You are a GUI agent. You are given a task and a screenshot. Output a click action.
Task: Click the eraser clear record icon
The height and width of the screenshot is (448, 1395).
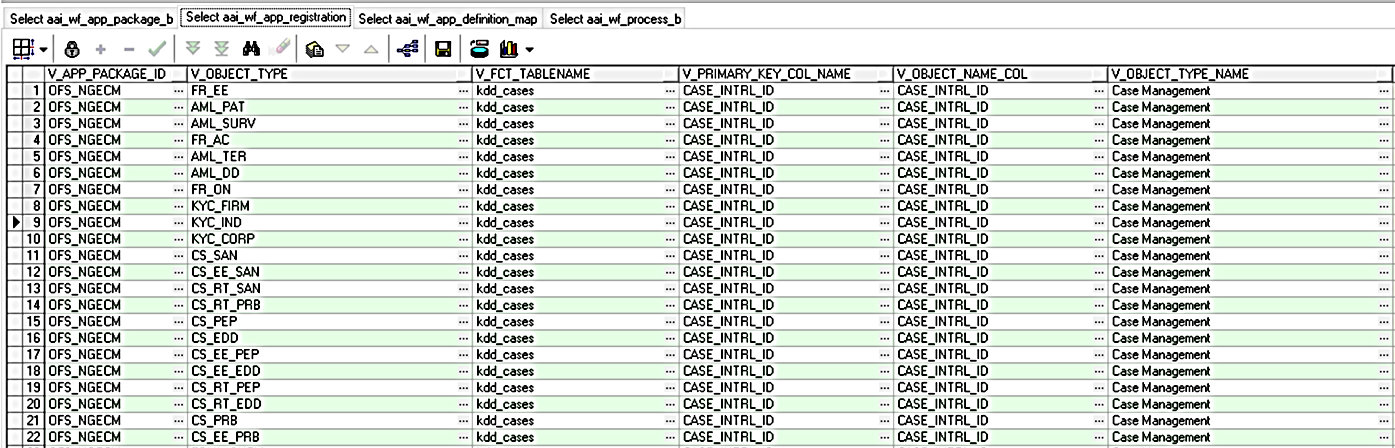(281, 48)
